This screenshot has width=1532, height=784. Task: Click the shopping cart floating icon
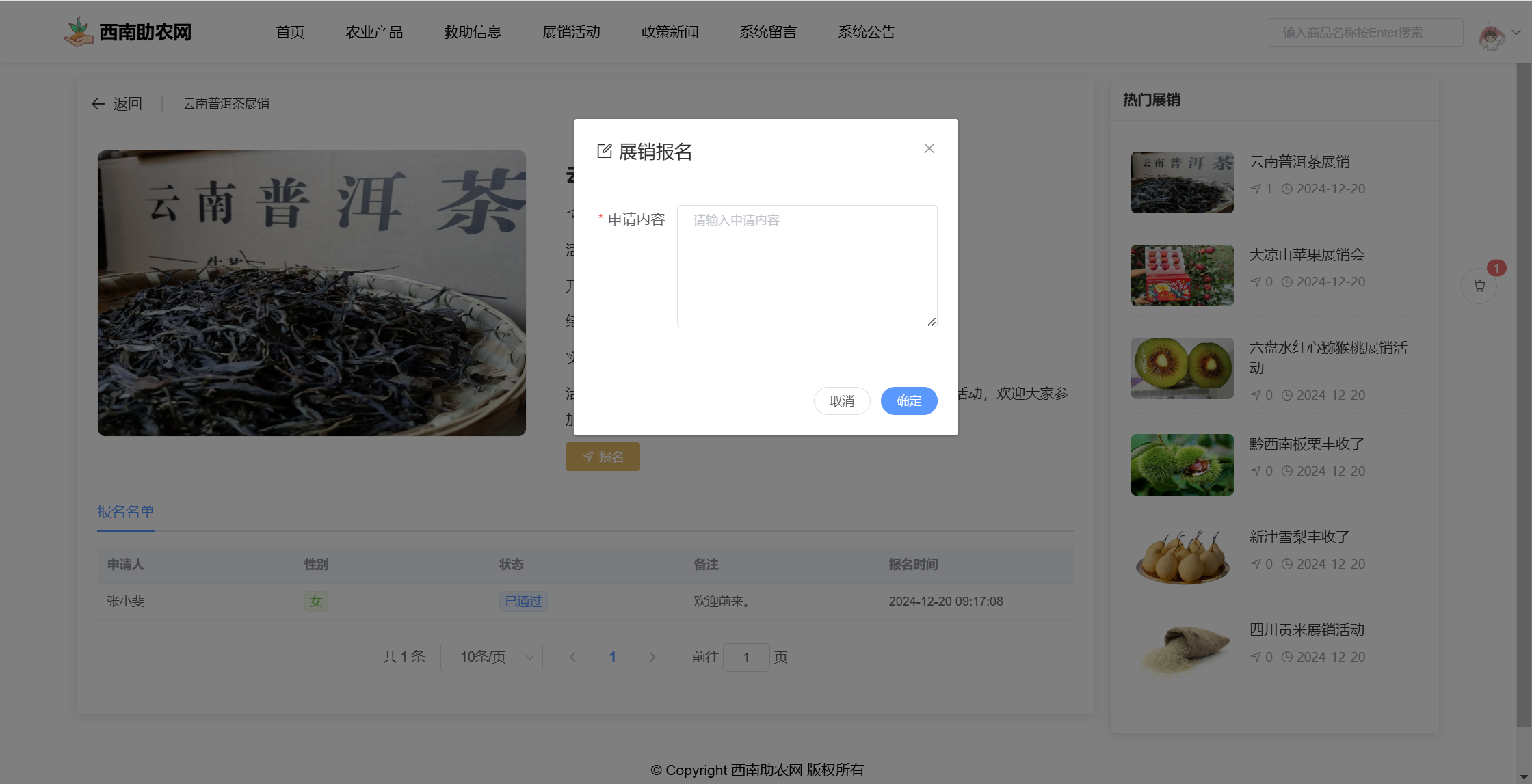[1479, 286]
